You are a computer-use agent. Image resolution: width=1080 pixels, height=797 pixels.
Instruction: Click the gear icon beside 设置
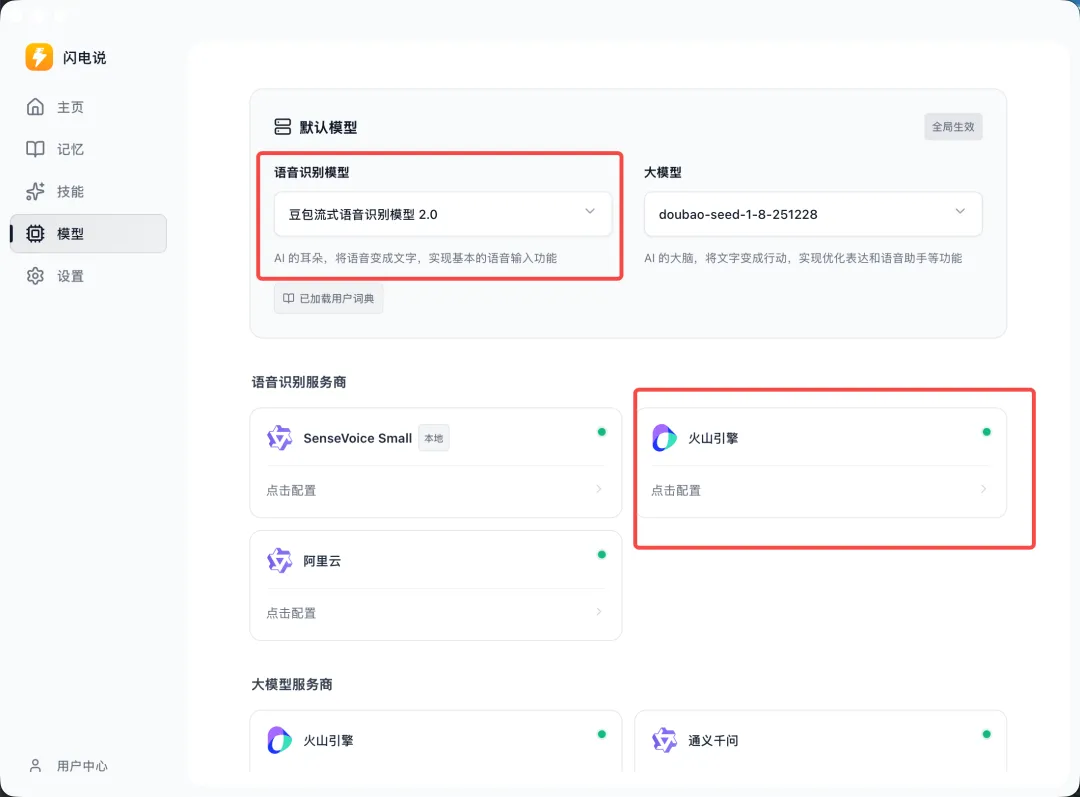click(x=35, y=276)
